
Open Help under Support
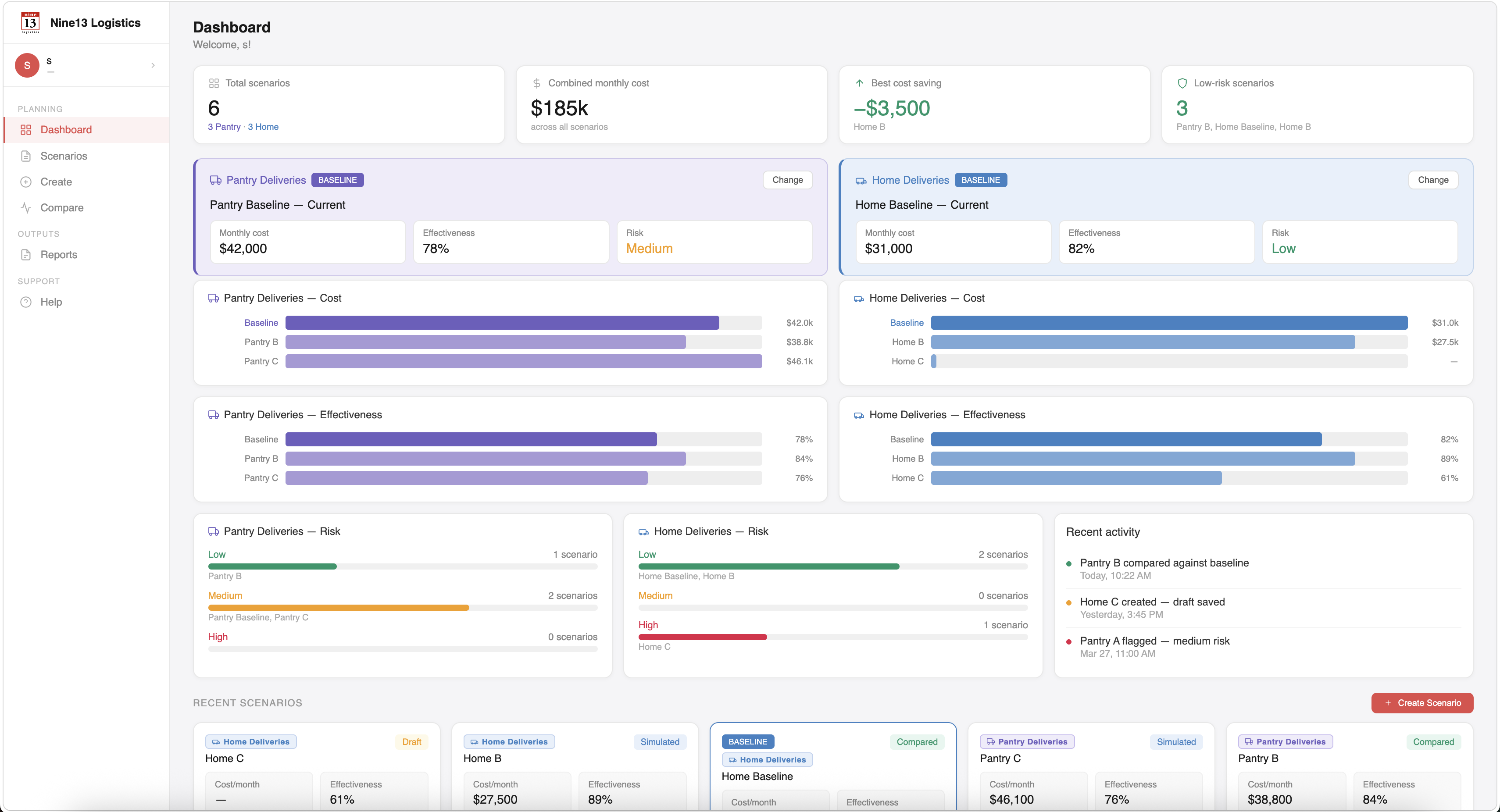point(86,302)
